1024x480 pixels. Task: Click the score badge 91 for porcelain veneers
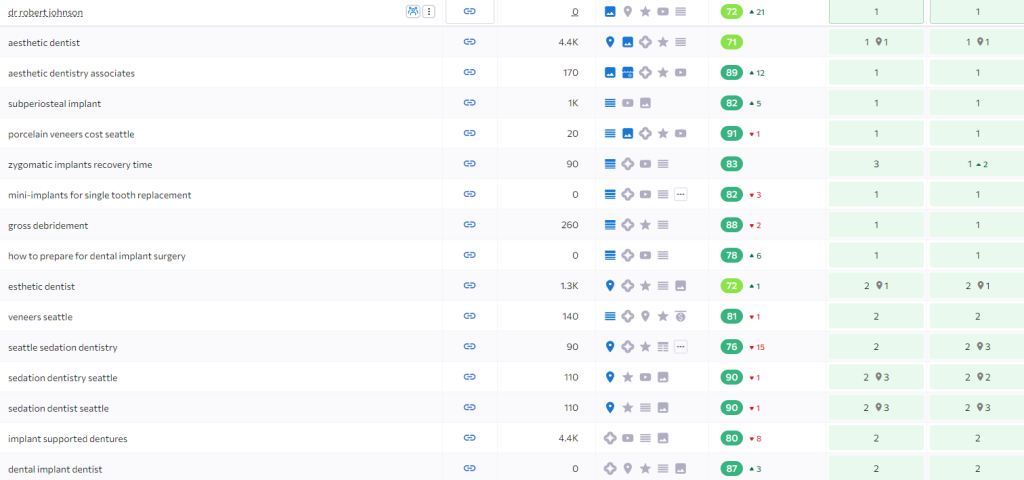click(732, 134)
